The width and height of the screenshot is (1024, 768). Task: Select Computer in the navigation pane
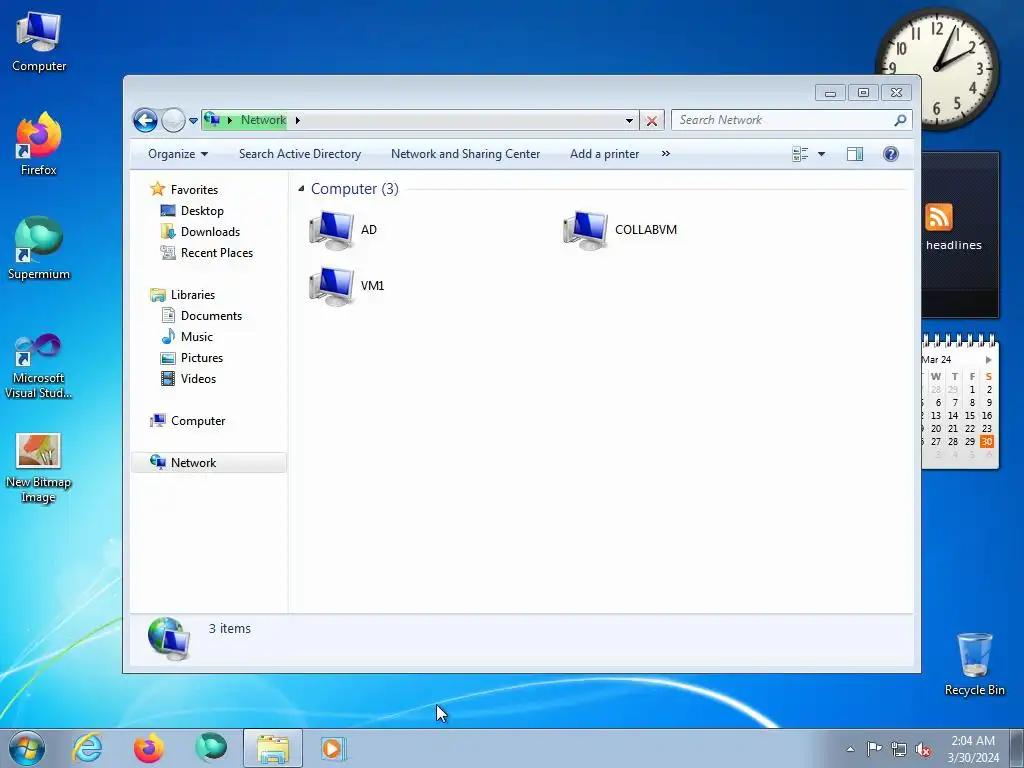(198, 421)
